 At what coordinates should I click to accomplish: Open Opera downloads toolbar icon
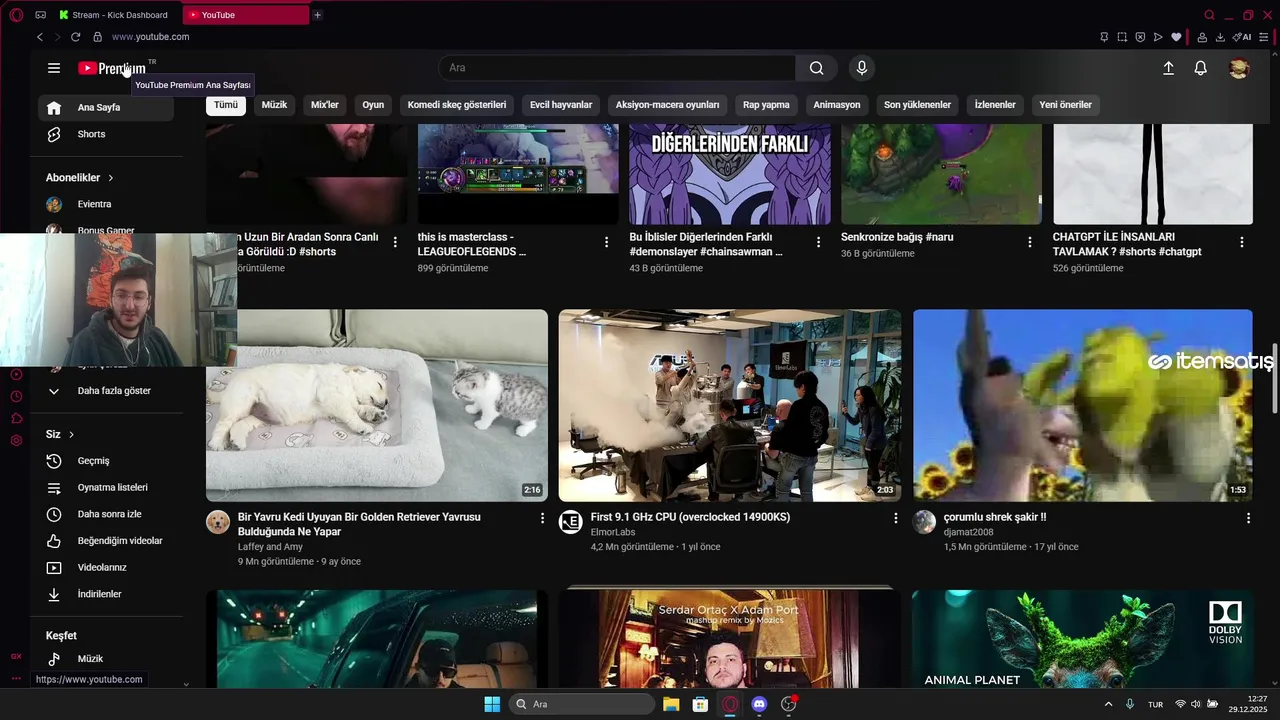(x=1220, y=37)
